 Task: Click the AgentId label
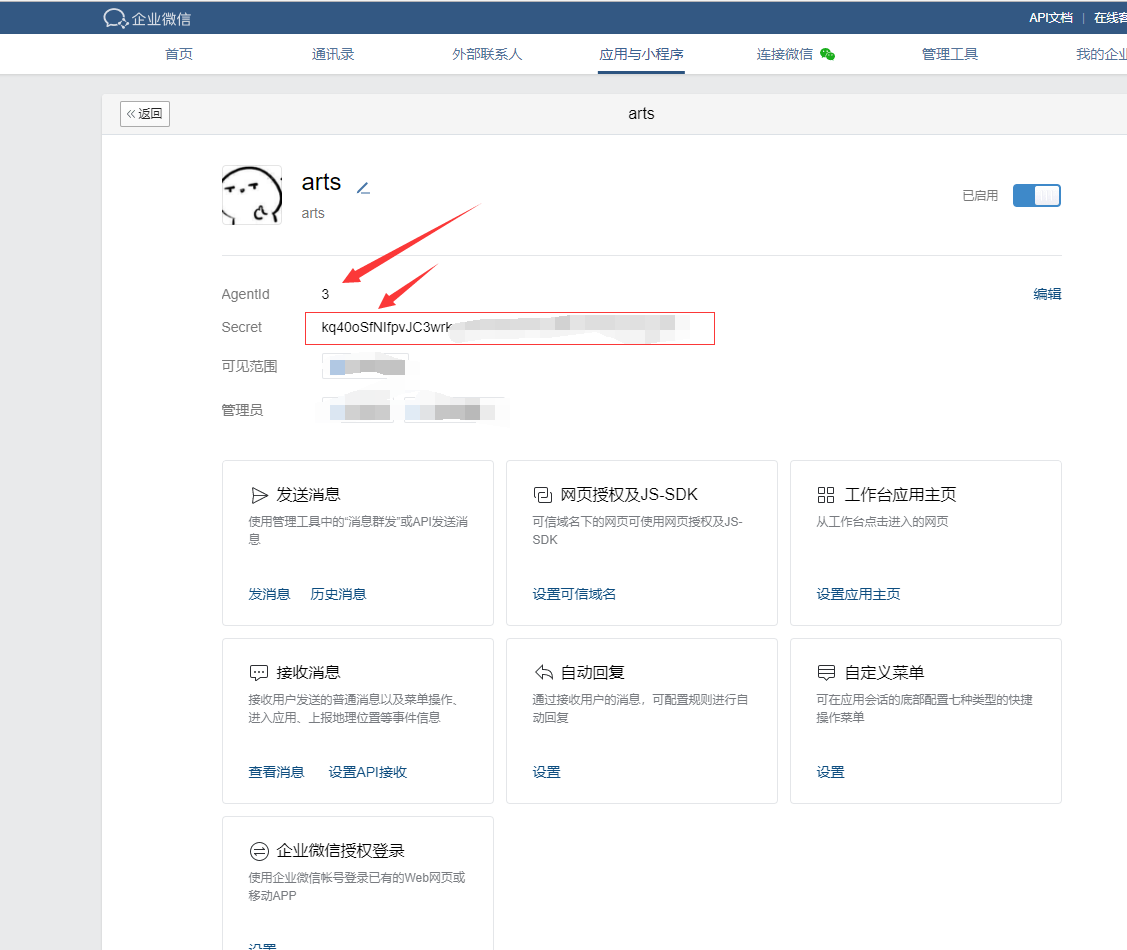tap(245, 295)
